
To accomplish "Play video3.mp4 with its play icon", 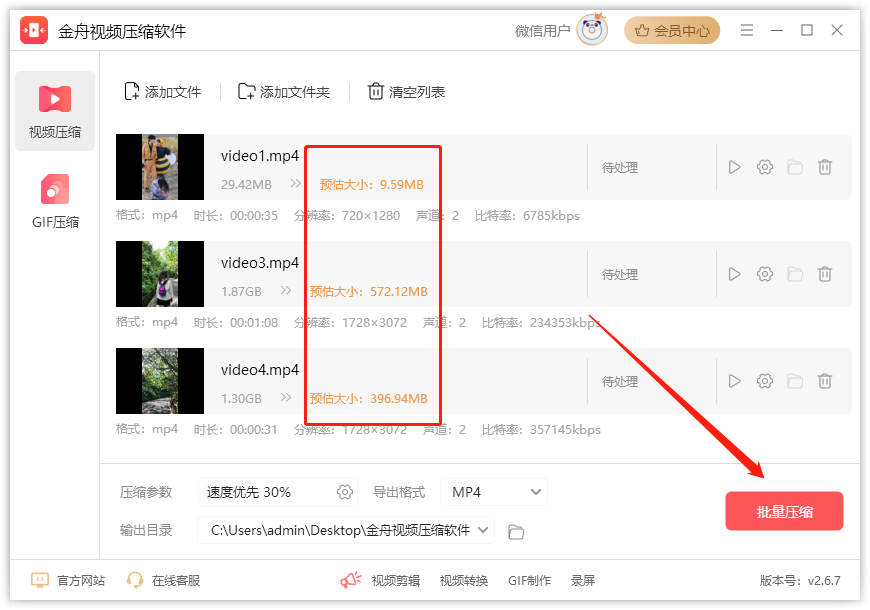I will pyautogui.click(x=734, y=274).
